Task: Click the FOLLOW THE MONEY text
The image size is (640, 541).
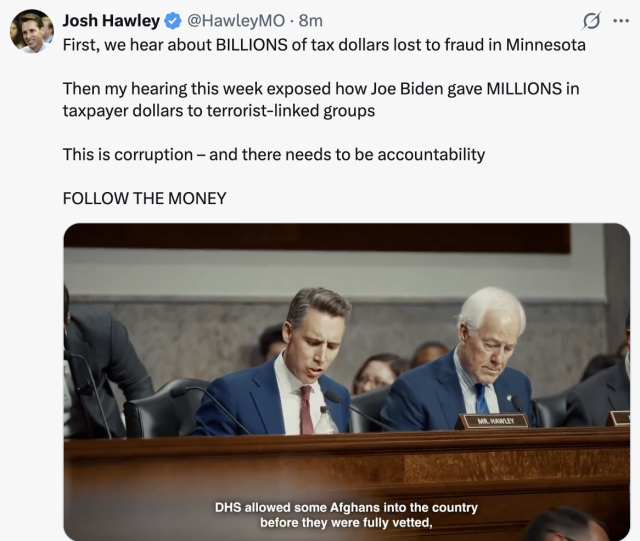Action: pos(144,198)
